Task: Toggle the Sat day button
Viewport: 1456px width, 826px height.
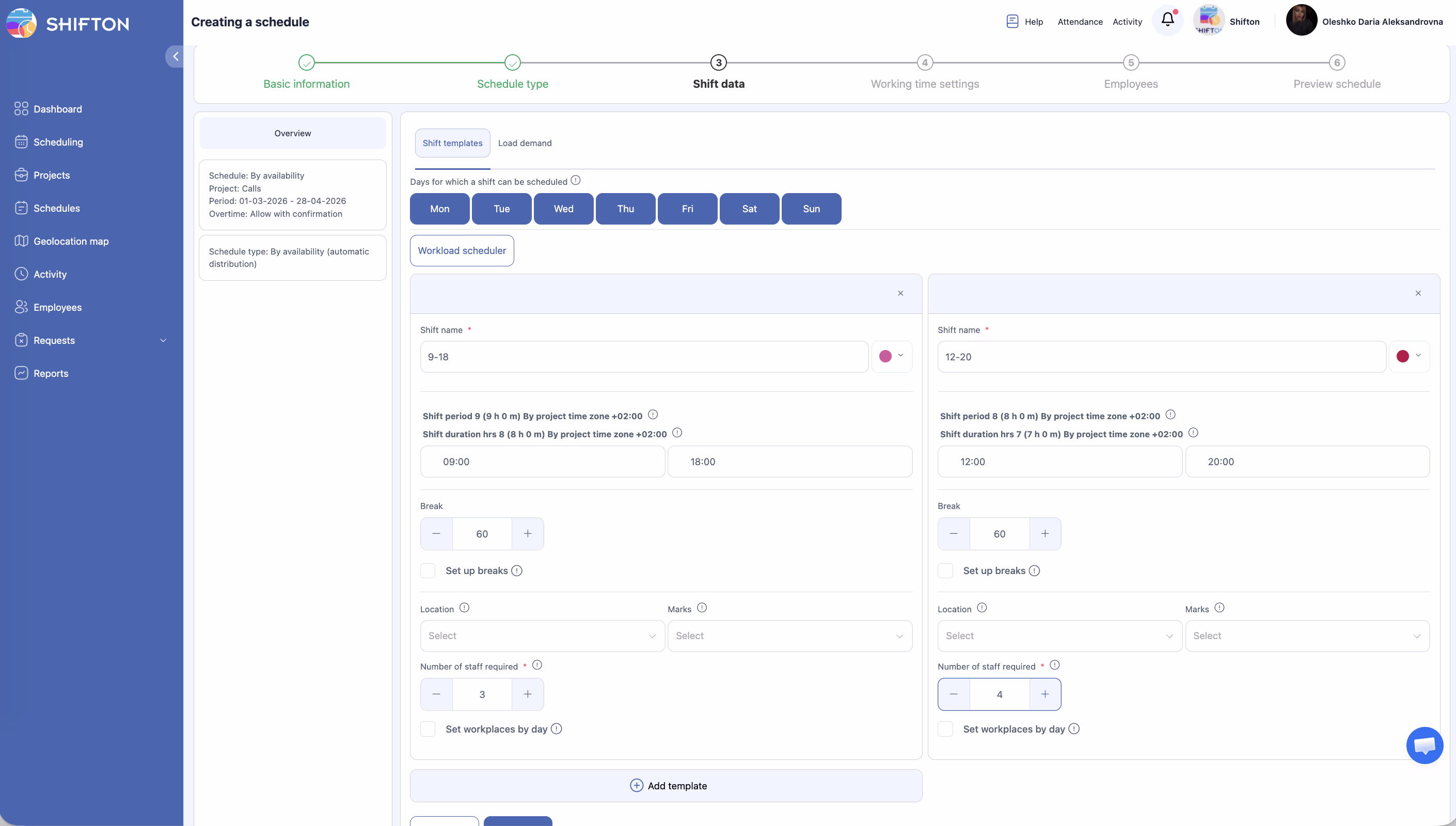Action: (749, 209)
